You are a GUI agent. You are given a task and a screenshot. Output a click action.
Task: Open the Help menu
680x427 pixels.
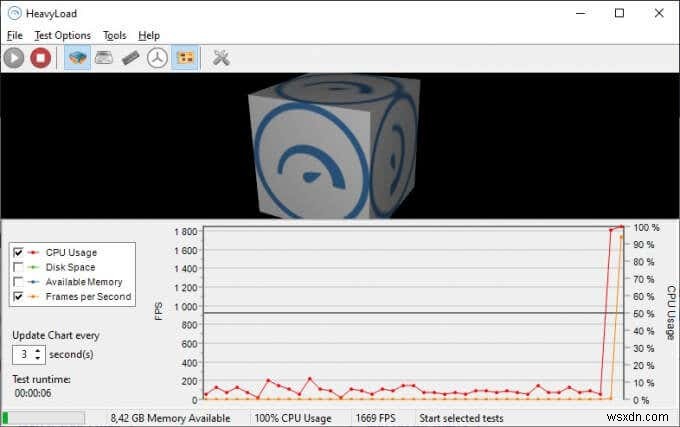click(149, 36)
